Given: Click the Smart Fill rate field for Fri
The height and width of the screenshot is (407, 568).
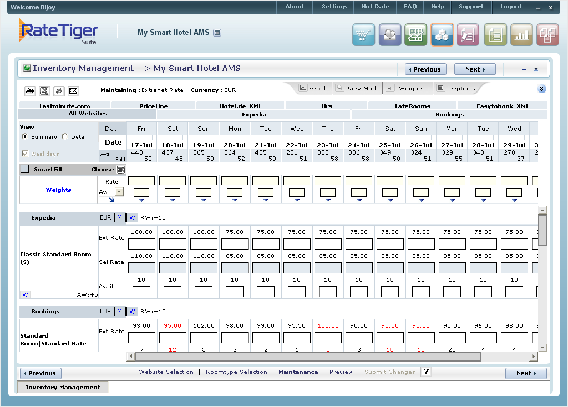Looking at the screenshot, I should point(141,180).
